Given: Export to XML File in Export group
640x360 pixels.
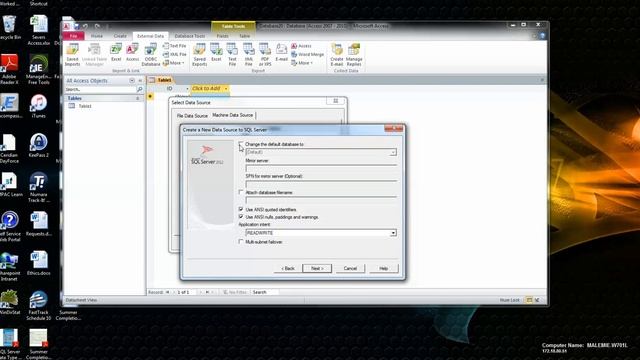Looking at the screenshot, I should tap(249, 55).
